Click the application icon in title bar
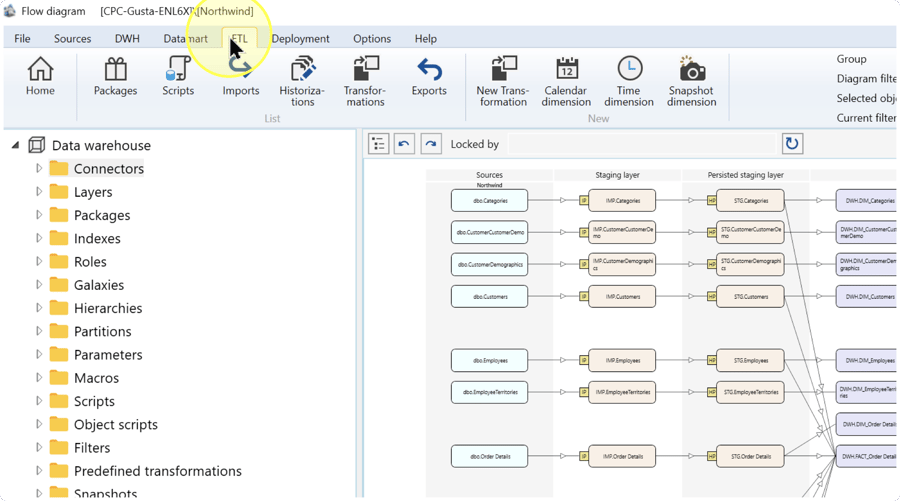The image size is (900, 501). (9, 10)
